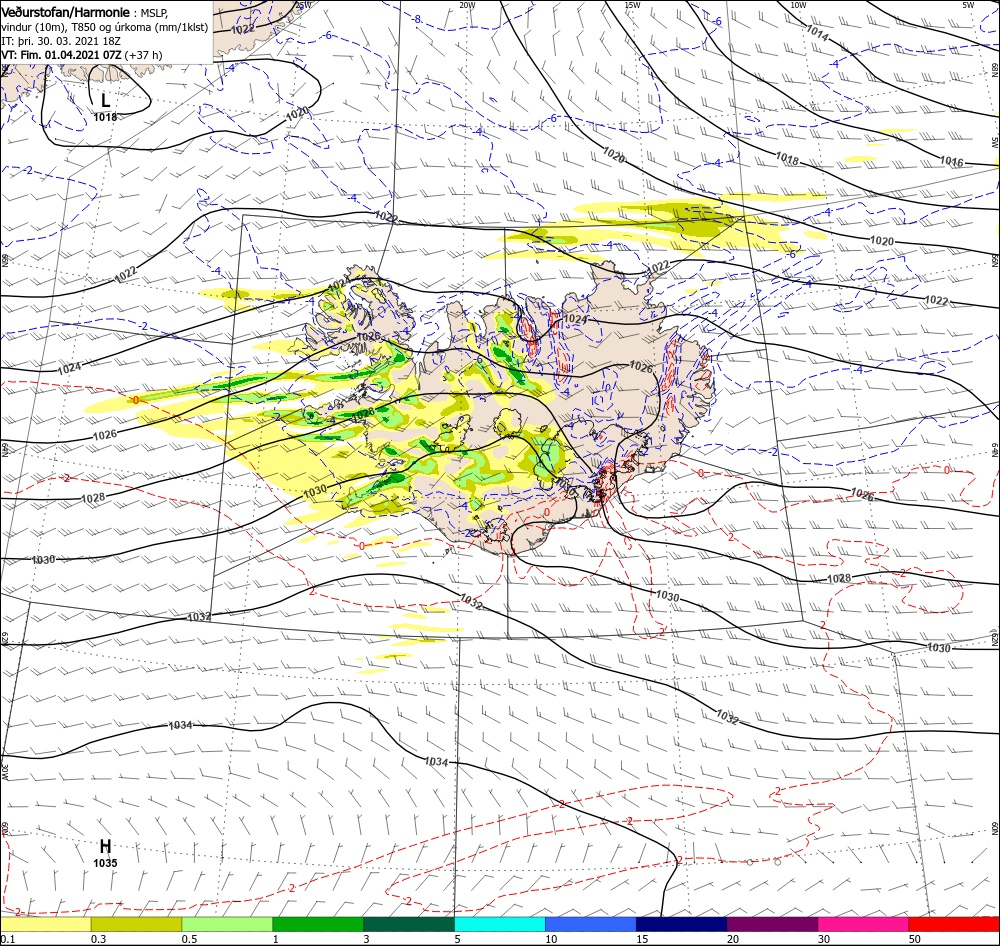
Task: Select the pink 30–50 legend swatch
Action: tap(864, 924)
